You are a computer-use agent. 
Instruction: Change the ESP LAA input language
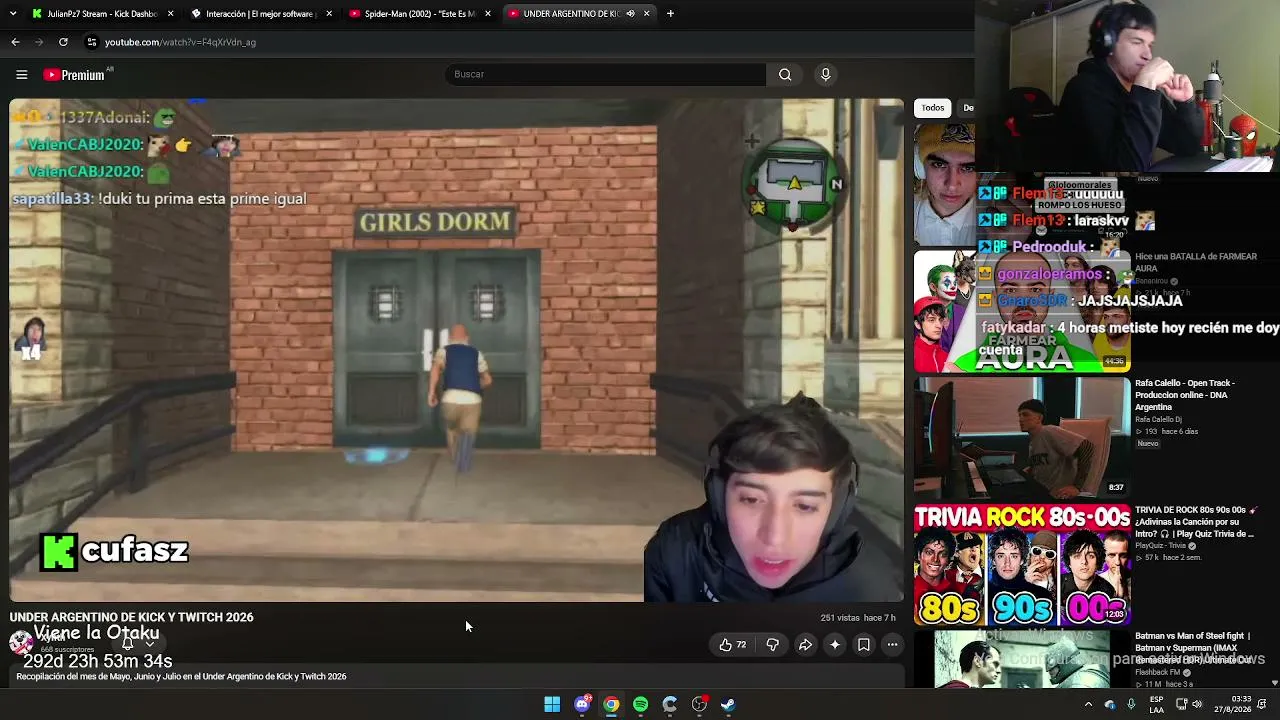[x=1156, y=704]
